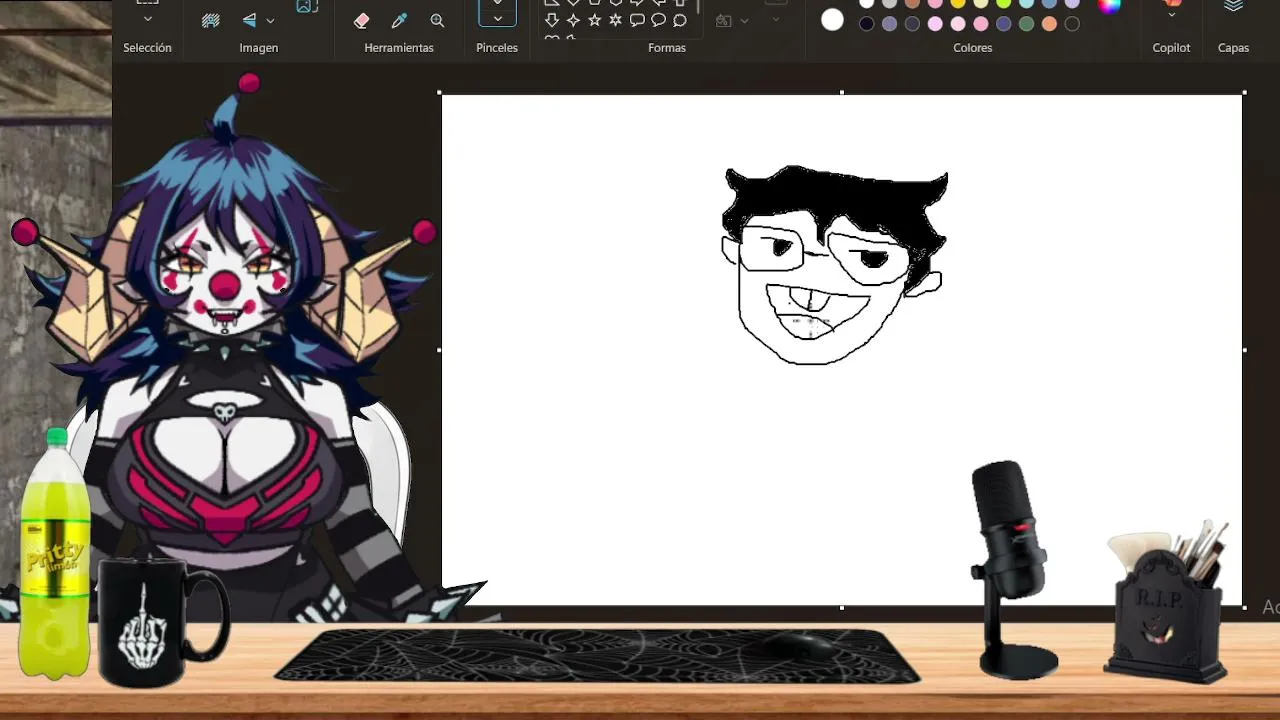1280x720 pixels.
Task: Select the background removal tool in Imagen
Action: tap(210, 20)
